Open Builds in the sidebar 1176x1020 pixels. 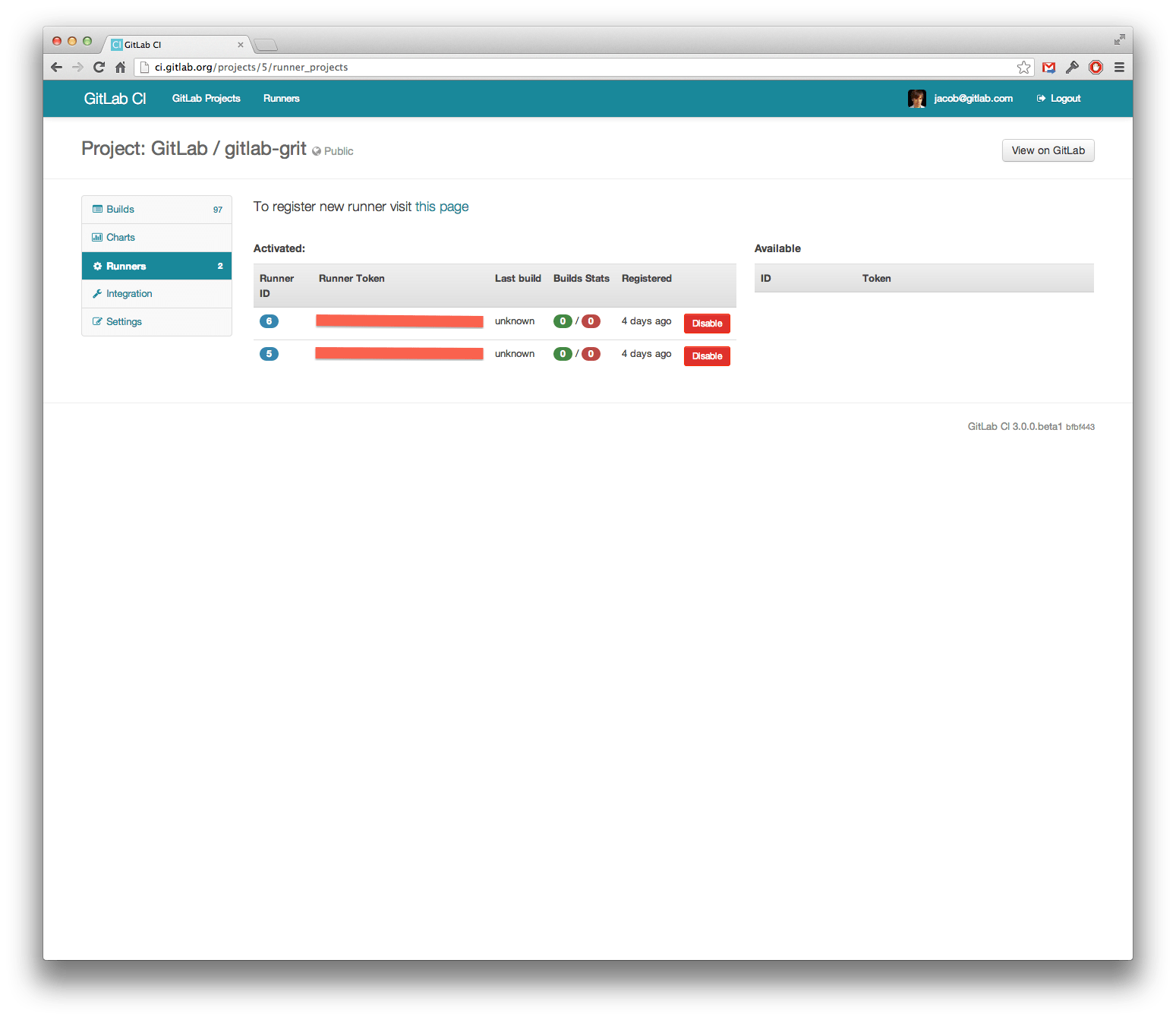(x=120, y=210)
